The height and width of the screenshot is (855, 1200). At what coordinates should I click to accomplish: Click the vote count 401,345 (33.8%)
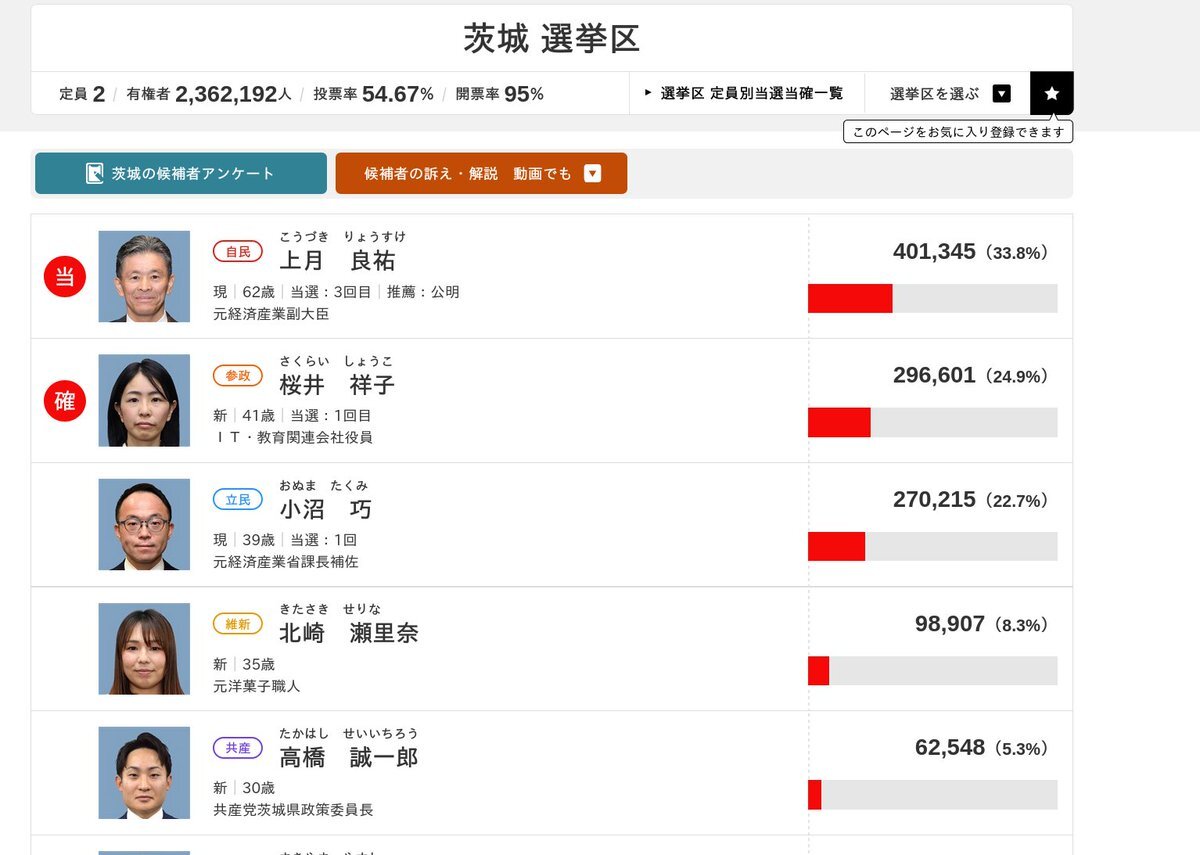(x=971, y=252)
